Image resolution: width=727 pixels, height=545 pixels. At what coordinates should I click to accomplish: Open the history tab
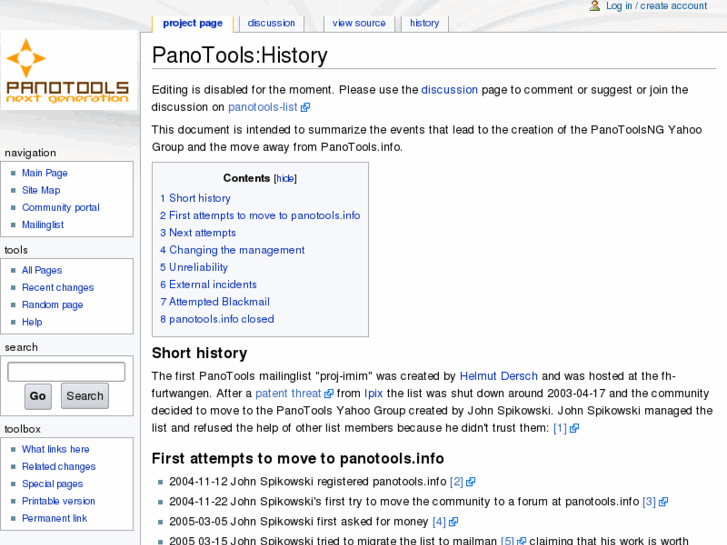[424, 23]
